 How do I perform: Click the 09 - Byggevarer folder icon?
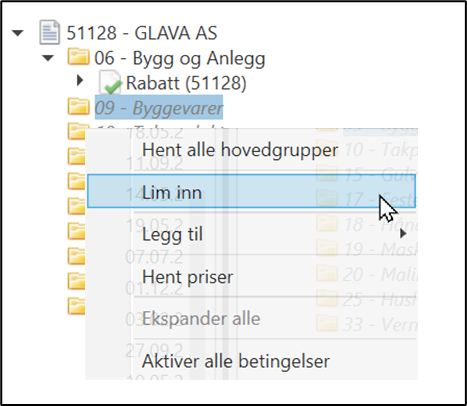(78, 106)
